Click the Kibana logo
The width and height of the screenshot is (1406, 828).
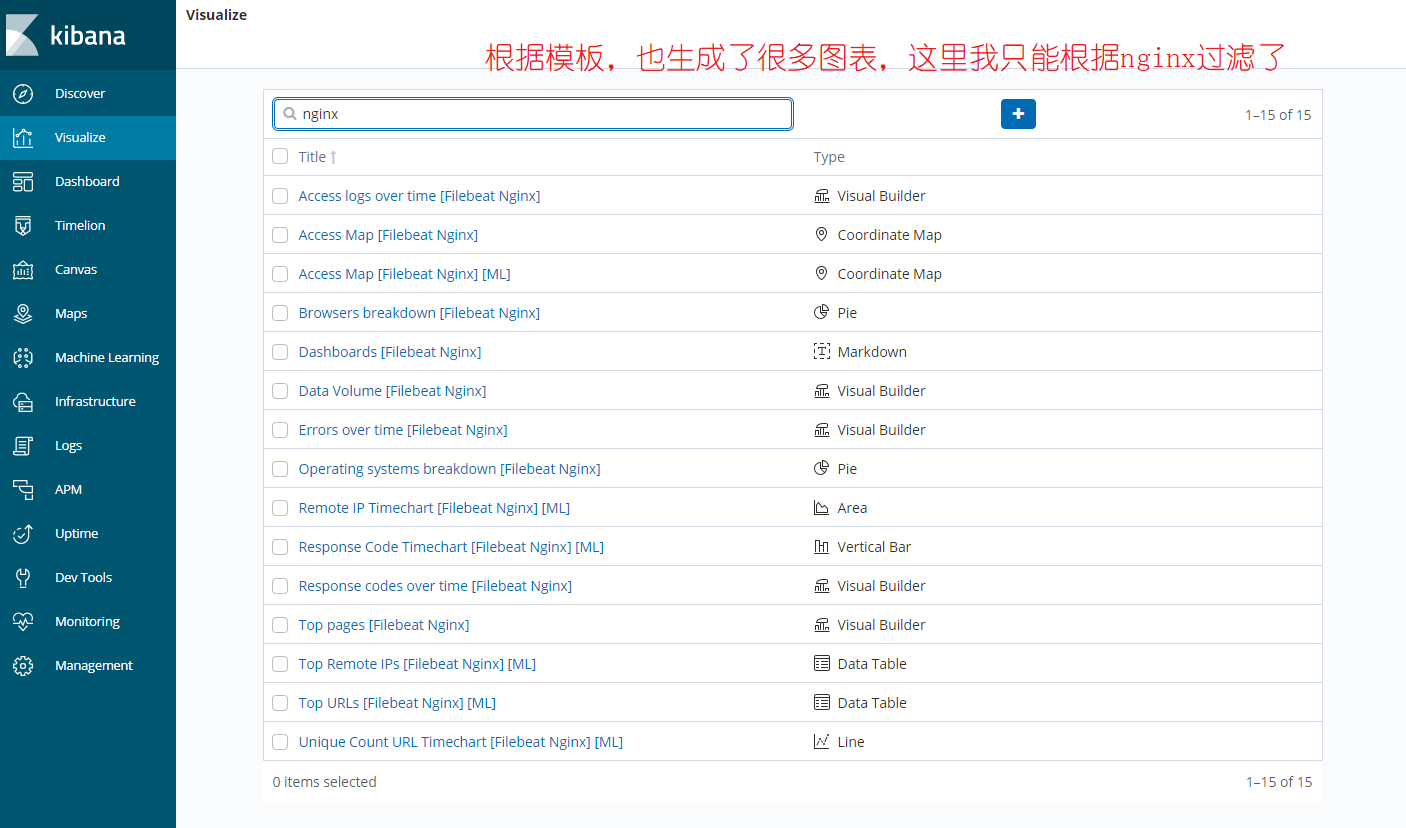65,35
